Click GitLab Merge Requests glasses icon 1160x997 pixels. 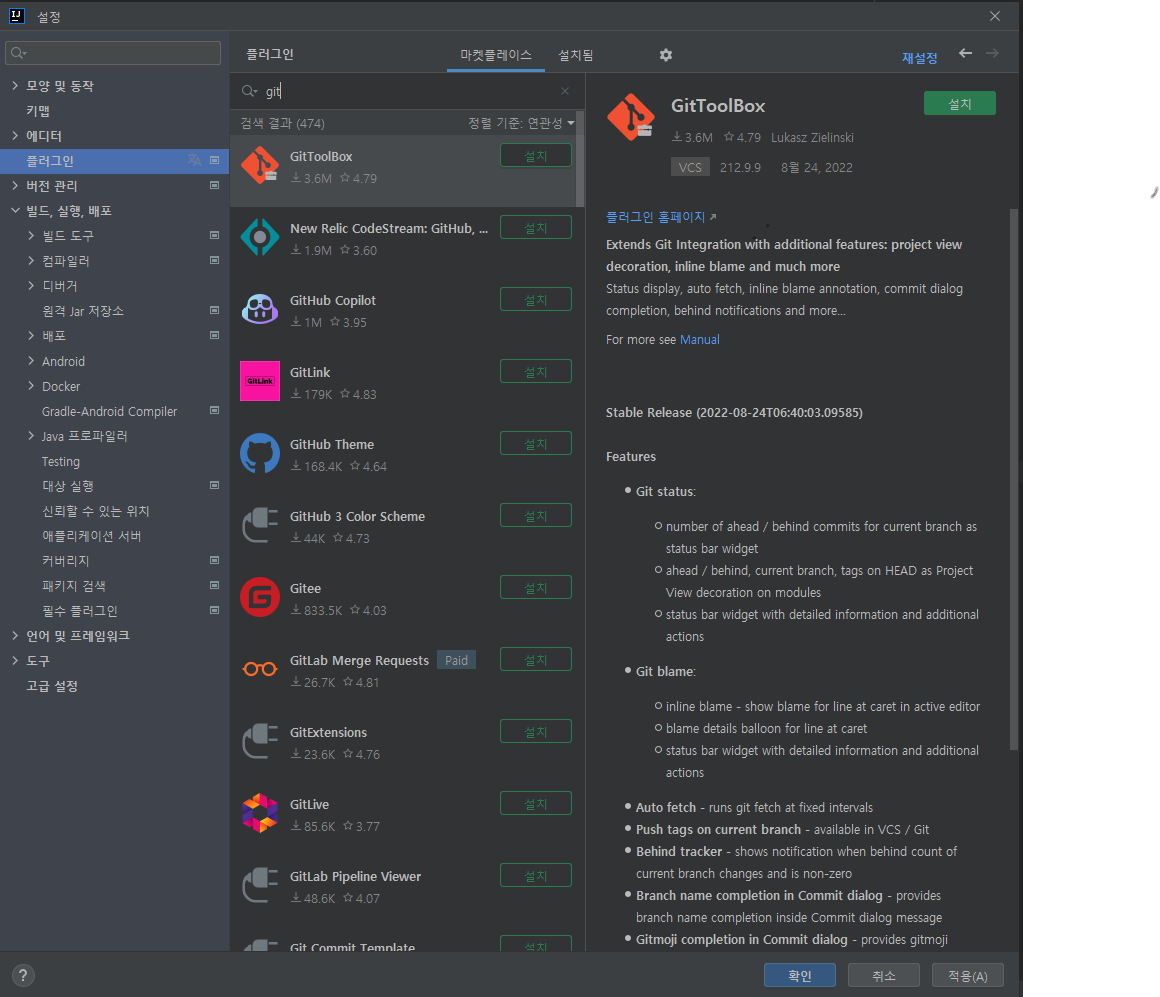260,669
